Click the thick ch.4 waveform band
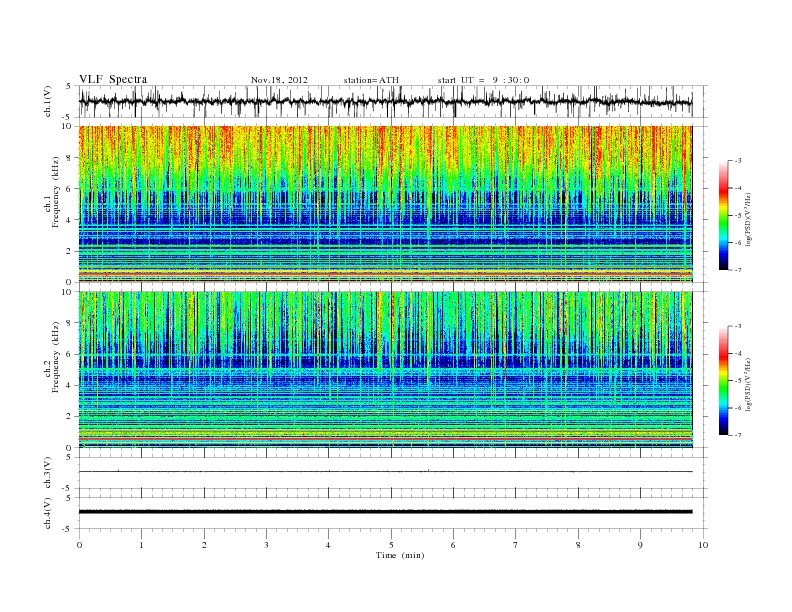The height and width of the screenshot is (612, 792). pyautogui.click(x=385, y=512)
